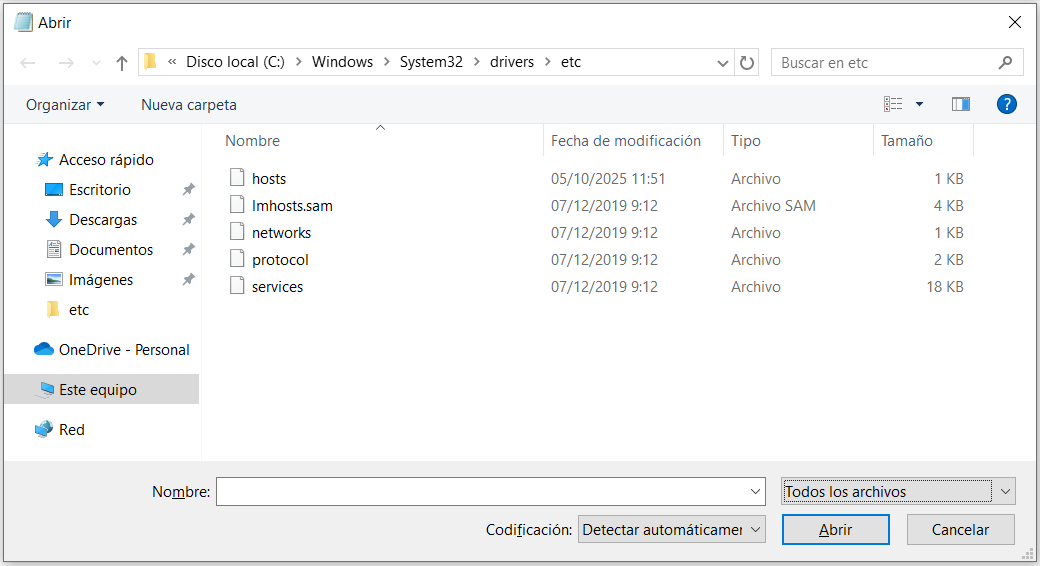This screenshot has height=566, width=1040.
Task: Click the 18 KB size cell
Action: (x=944, y=287)
